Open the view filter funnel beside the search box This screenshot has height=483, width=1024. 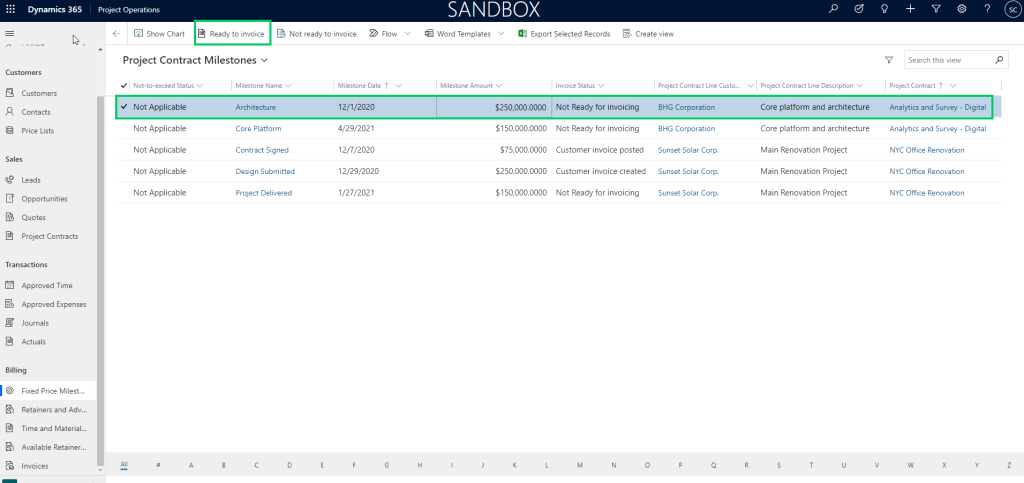[888, 60]
